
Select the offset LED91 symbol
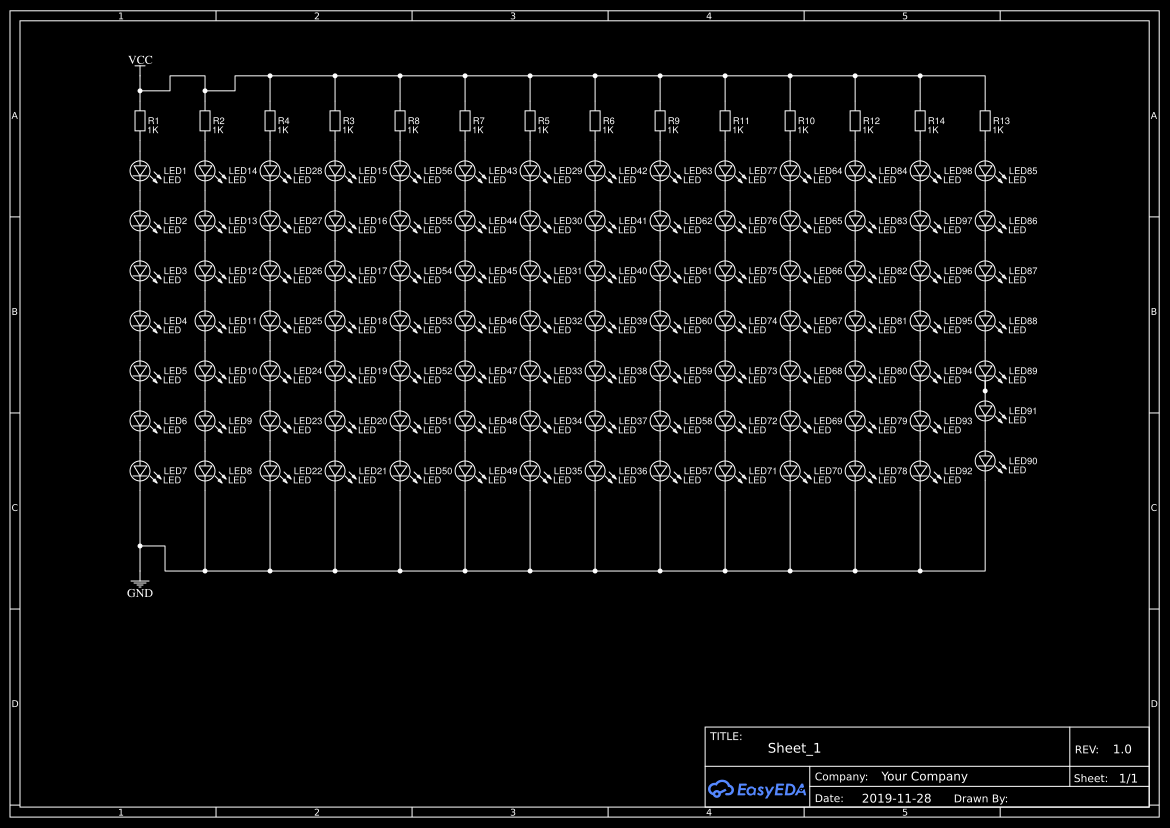point(986,409)
